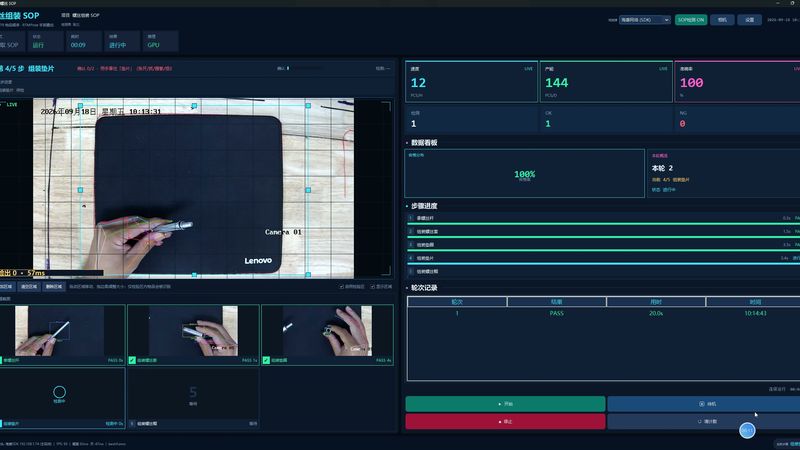Open the second step thumbnail with green bounding box
Image resolution: width=800 pixels, height=450 pixels.
click(193, 335)
